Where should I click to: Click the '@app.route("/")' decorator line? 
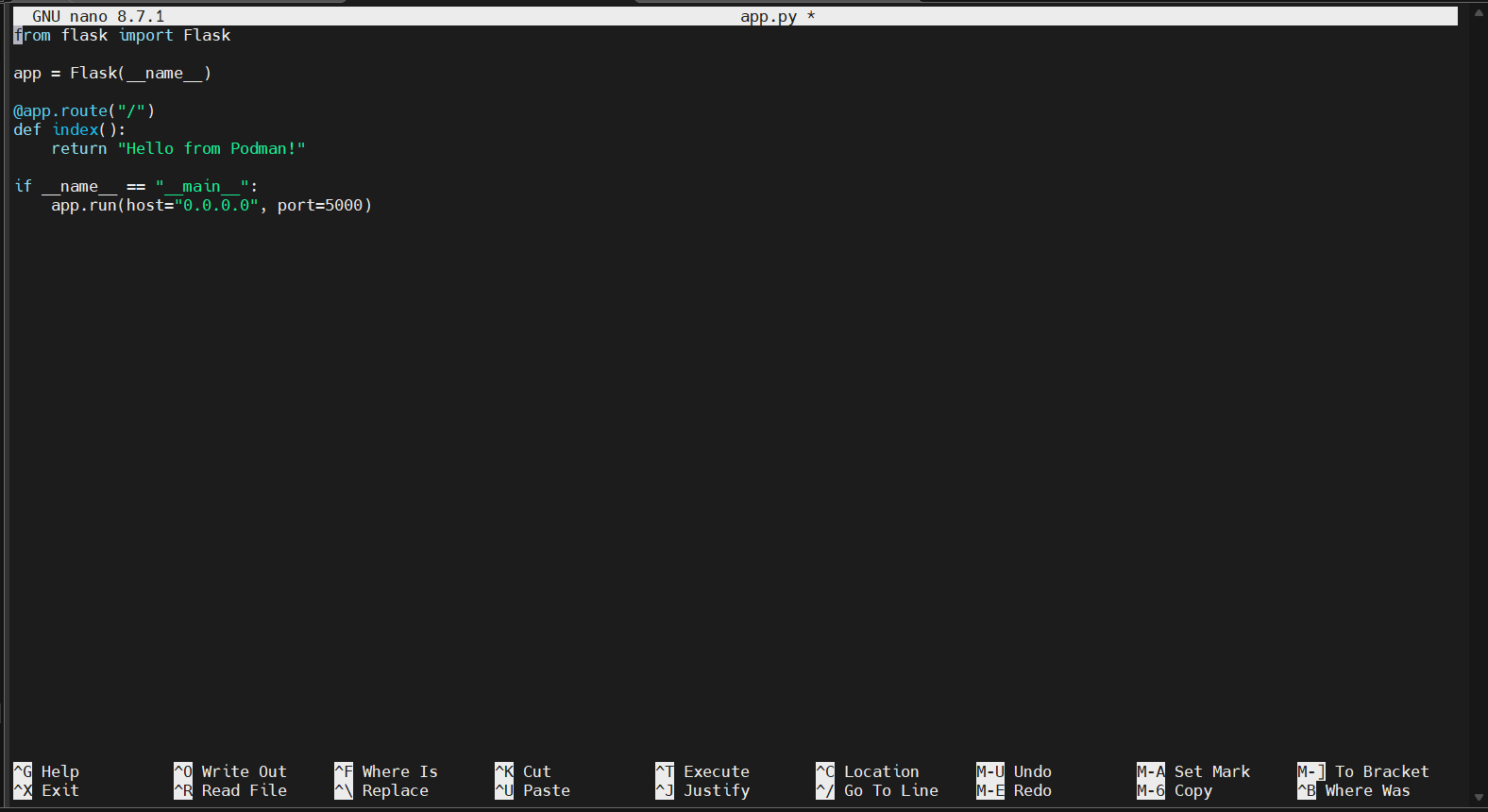coord(84,110)
